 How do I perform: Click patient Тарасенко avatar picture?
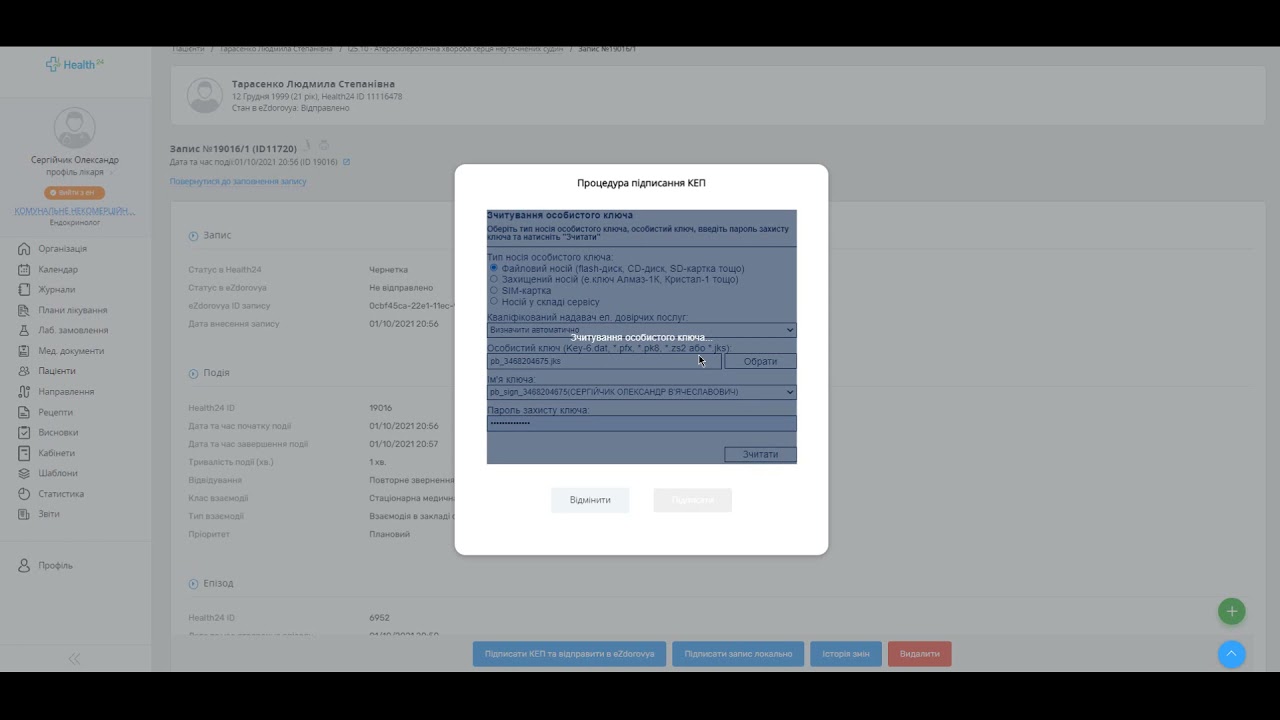(x=205, y=95)
